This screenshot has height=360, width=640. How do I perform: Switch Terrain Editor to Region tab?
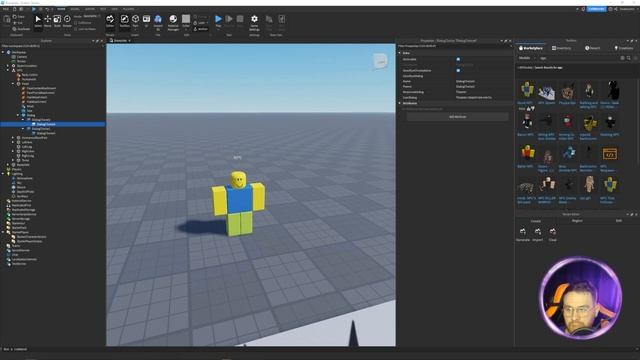[x=577, y=221]
